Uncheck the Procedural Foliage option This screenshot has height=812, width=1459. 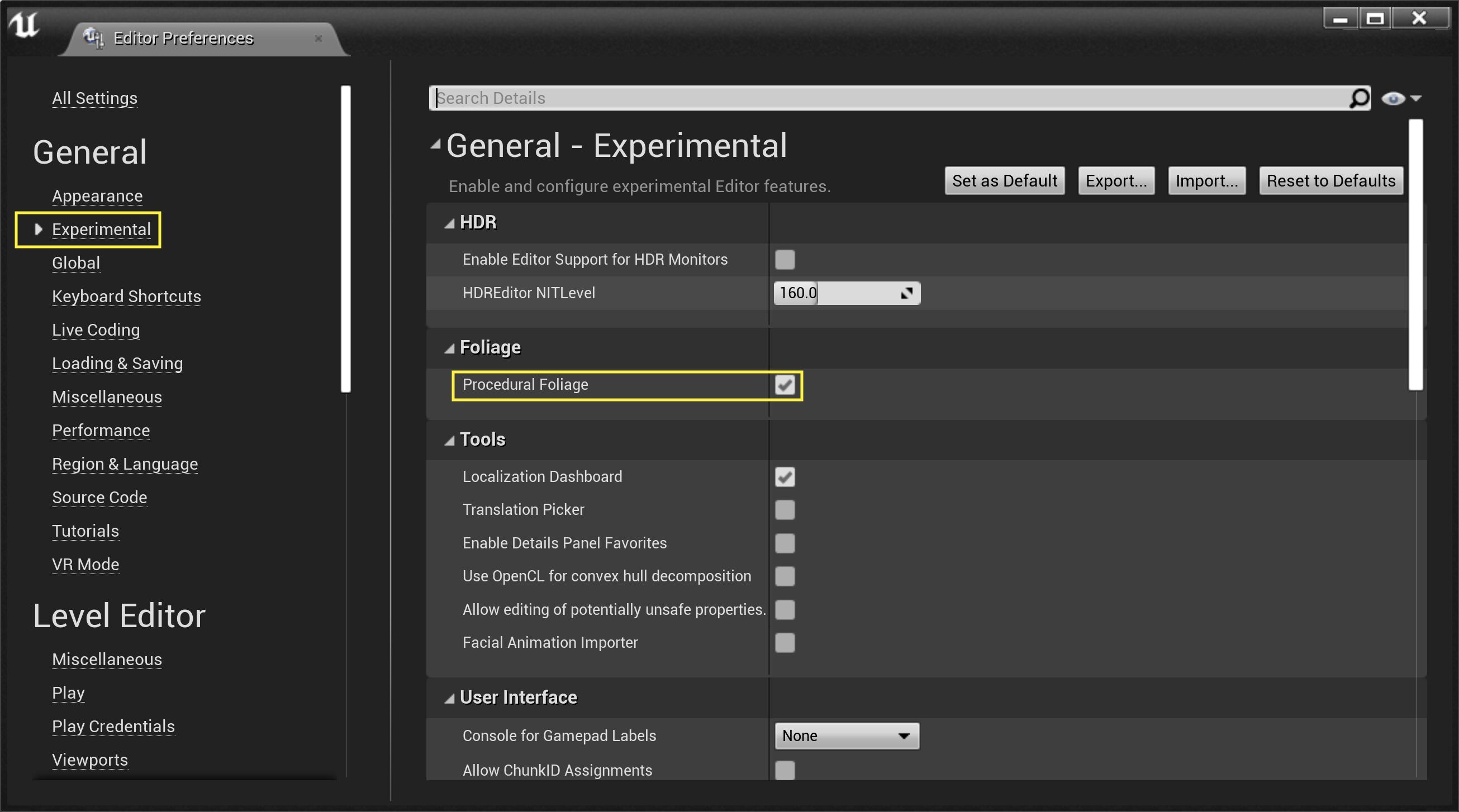tap(785, 386)
